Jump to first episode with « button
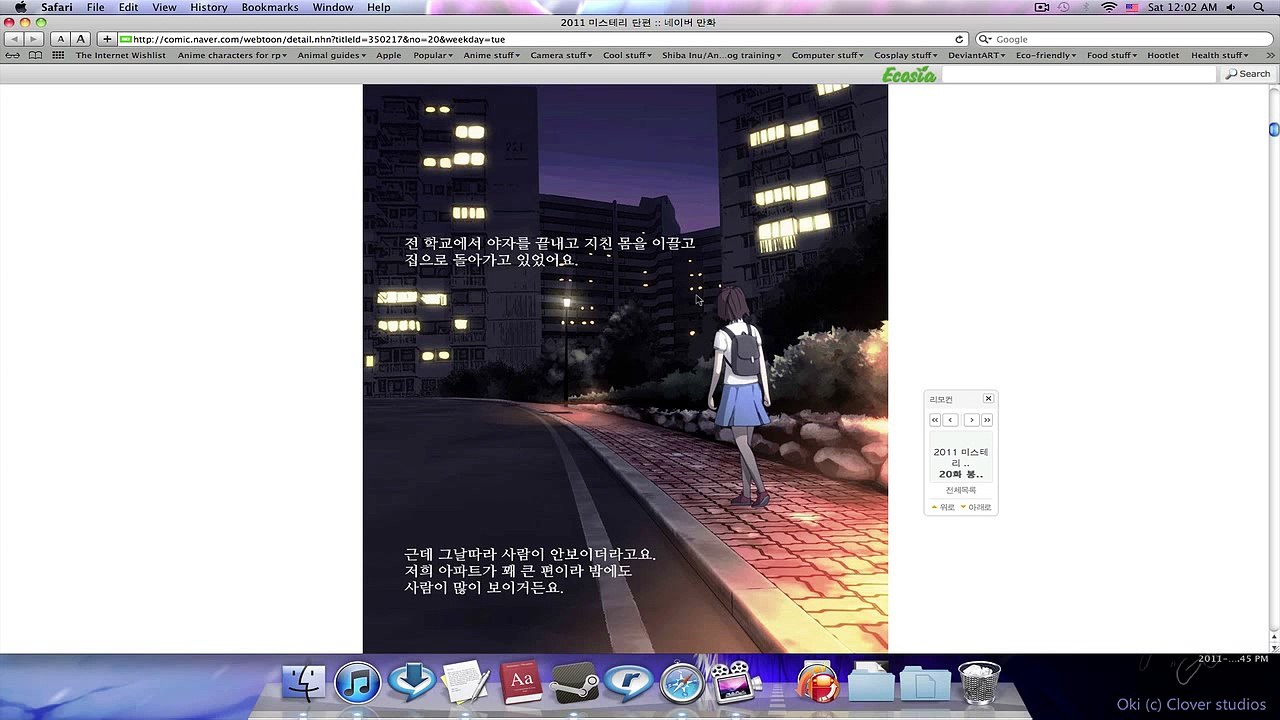This screenshot has width=1280, height=720. 935,420
